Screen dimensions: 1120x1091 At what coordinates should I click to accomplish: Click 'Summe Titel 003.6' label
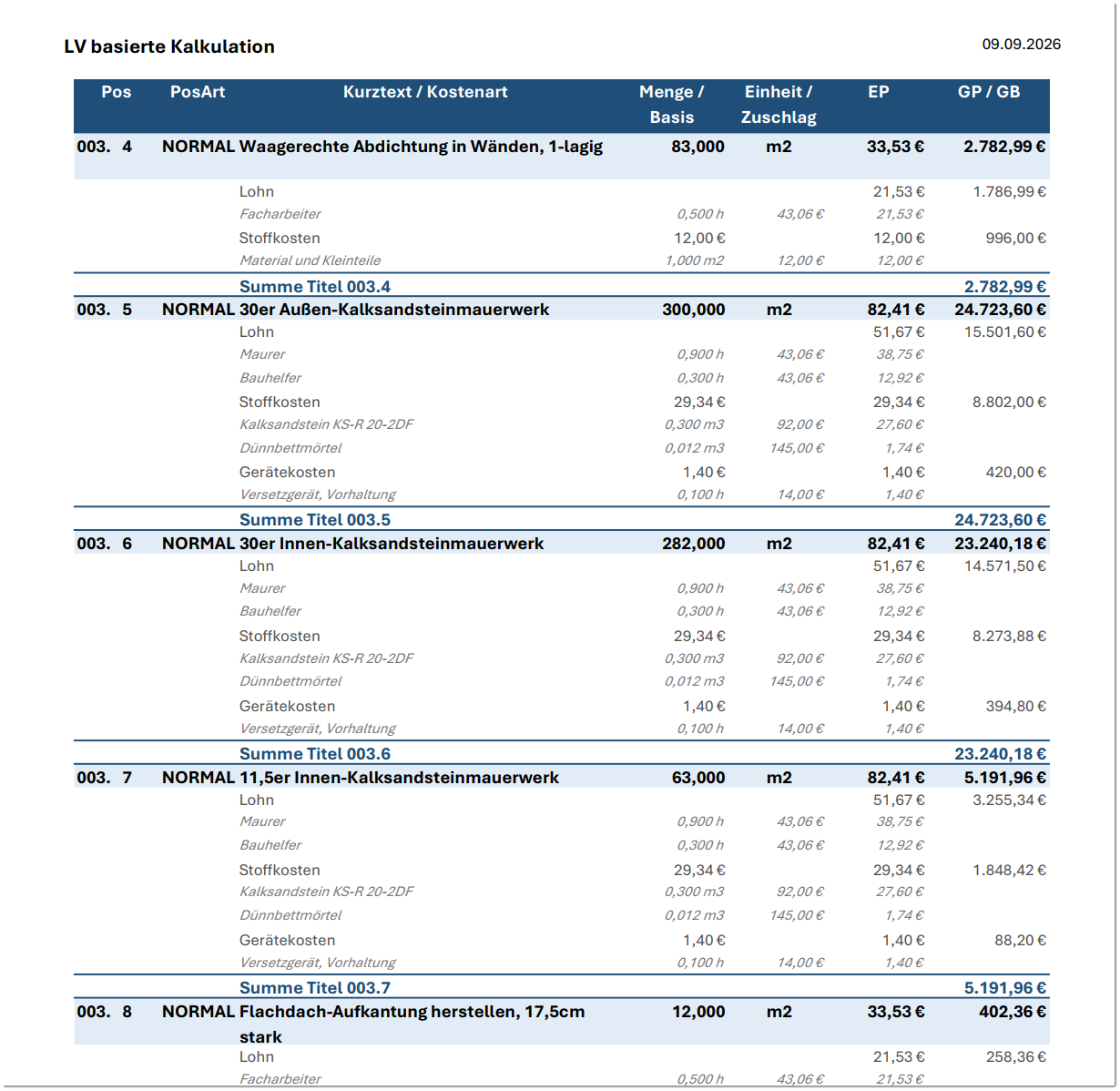coord(315,754)
